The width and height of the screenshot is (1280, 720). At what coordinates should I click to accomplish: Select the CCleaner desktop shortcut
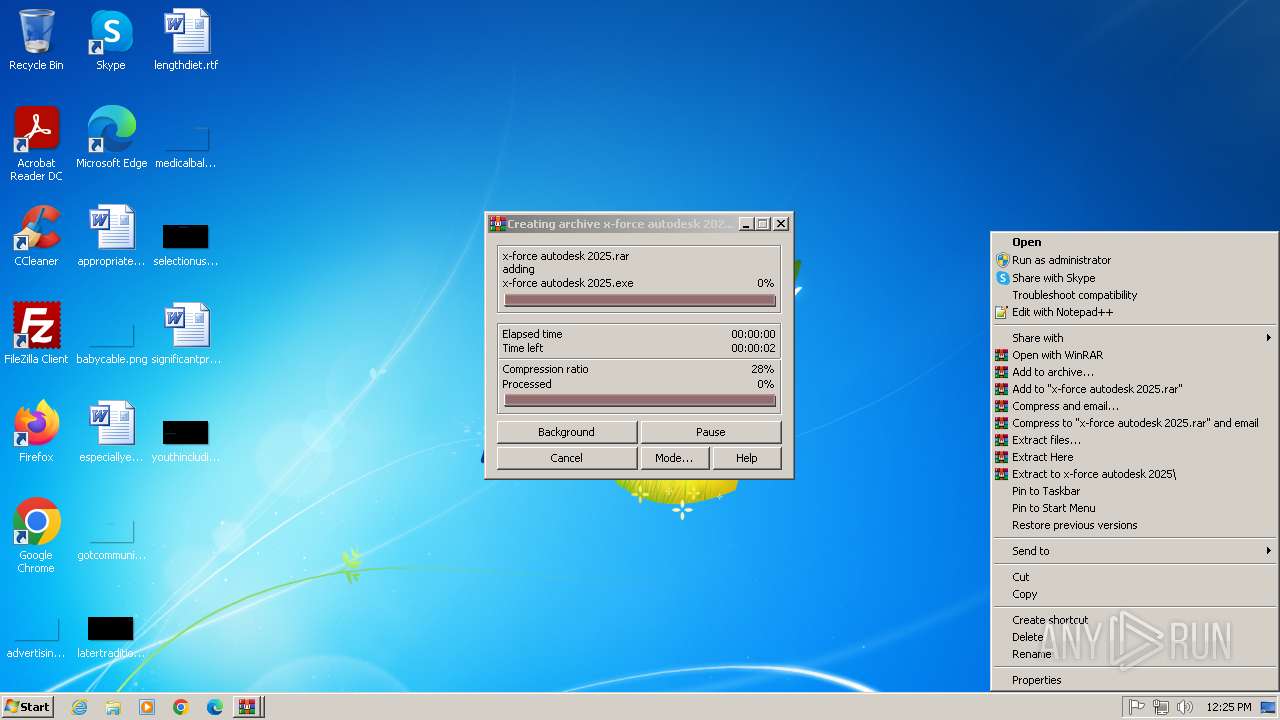click(36, 236)
